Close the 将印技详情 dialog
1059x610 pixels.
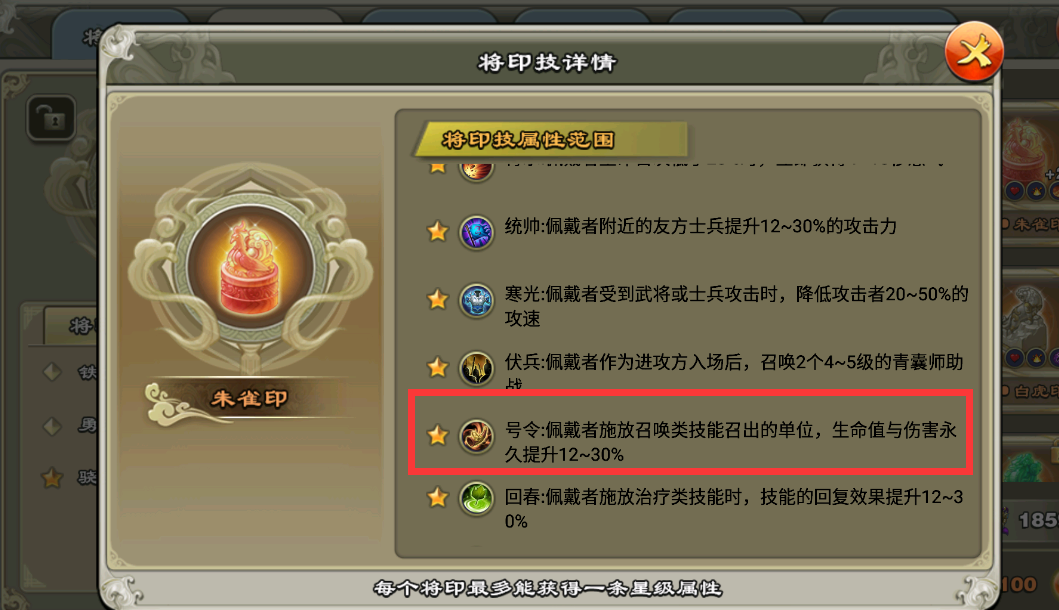point(973,53)
